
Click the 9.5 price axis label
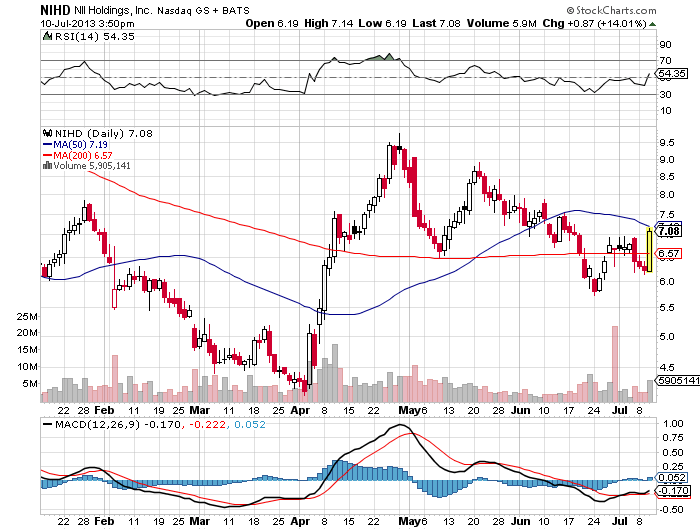[667, 143]
